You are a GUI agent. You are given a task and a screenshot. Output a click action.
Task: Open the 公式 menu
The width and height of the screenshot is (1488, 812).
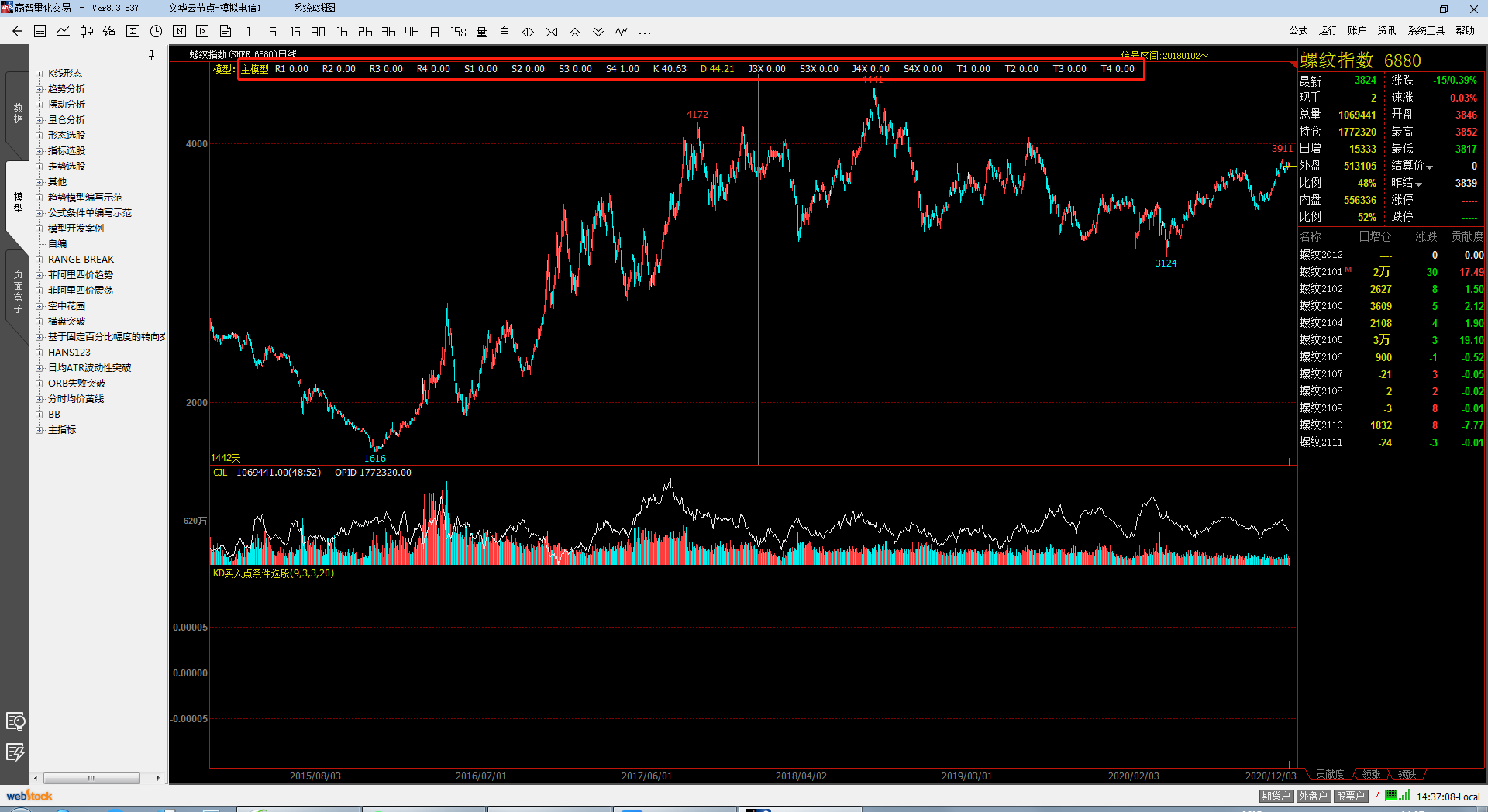tap(1298, 30)
